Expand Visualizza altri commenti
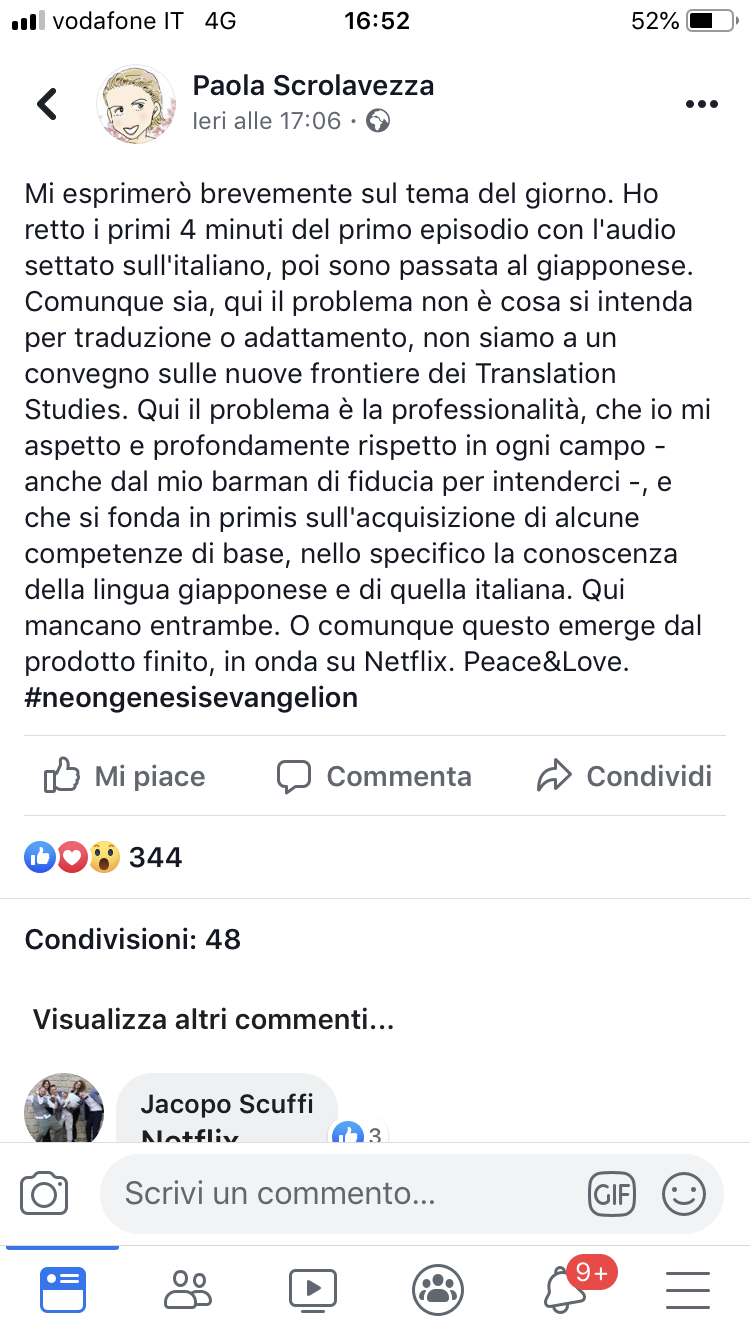This screenshot has height=1334, width=750. click(x=213, y=1020)
